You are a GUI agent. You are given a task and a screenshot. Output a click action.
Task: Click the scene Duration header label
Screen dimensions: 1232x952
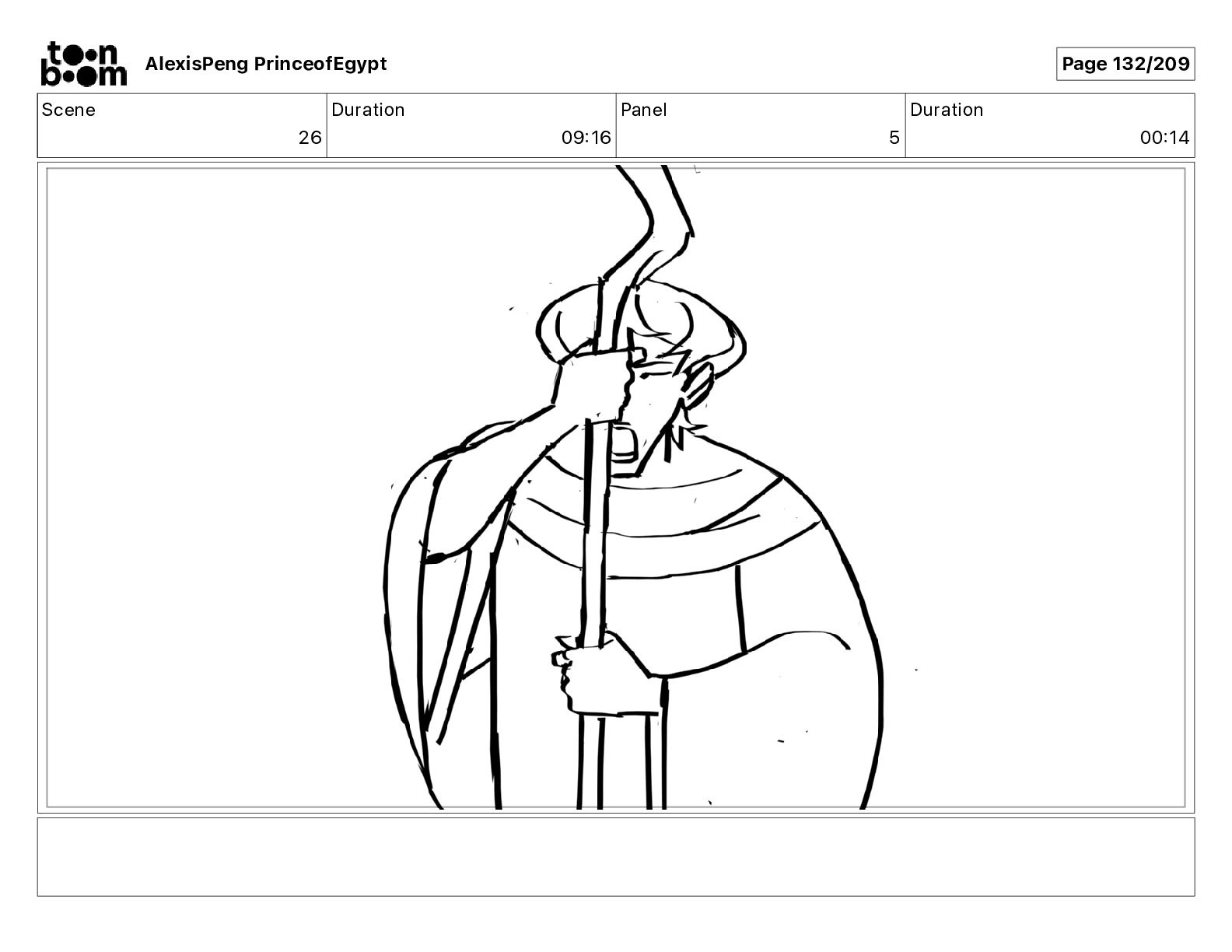[x=368, y=110]
